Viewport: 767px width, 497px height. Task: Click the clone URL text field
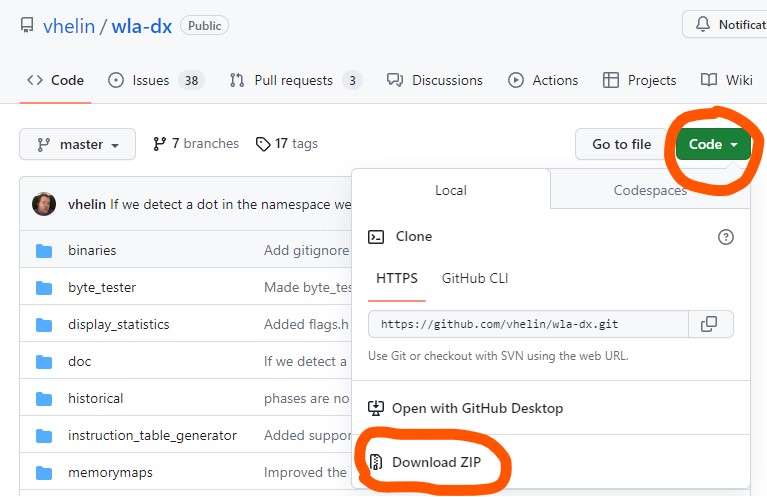(x=528, y=324)
